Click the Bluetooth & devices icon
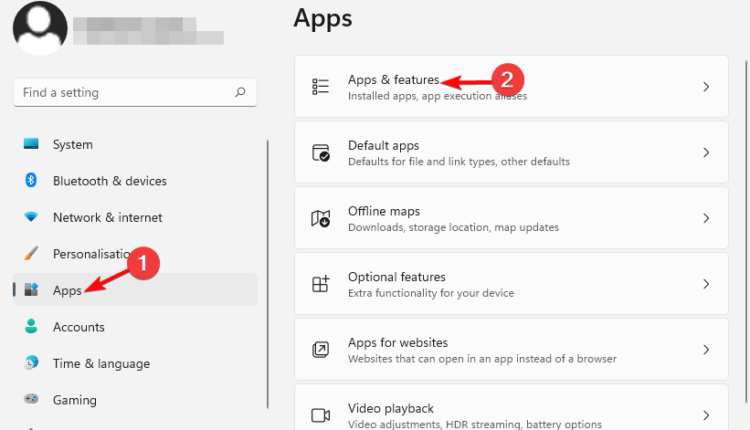The height and width of the screenshot is (430, 750). [31, 181]
